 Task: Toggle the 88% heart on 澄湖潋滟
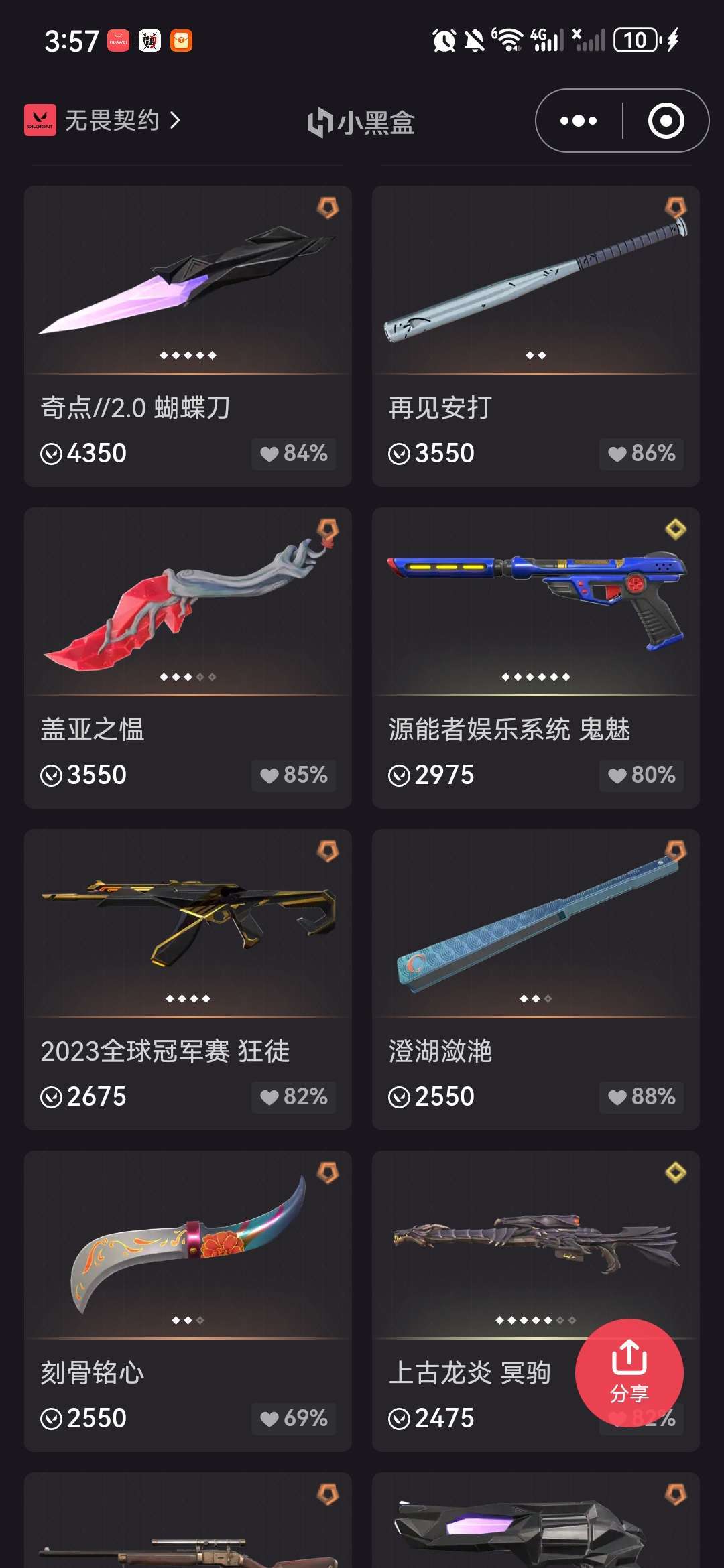click(642, 1097)
